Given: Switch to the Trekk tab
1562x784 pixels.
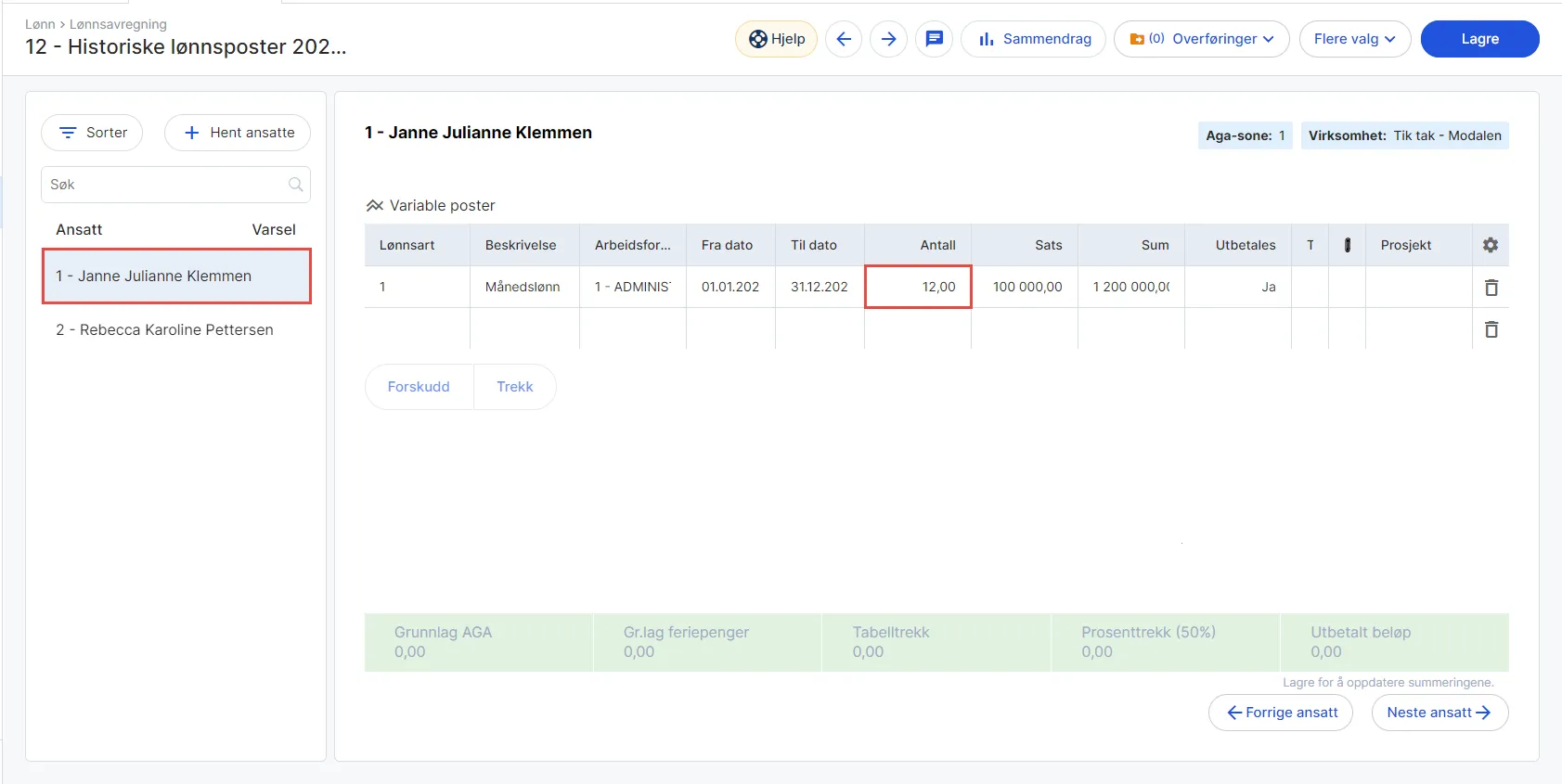Looking at the screenshot, I should 514,387.
